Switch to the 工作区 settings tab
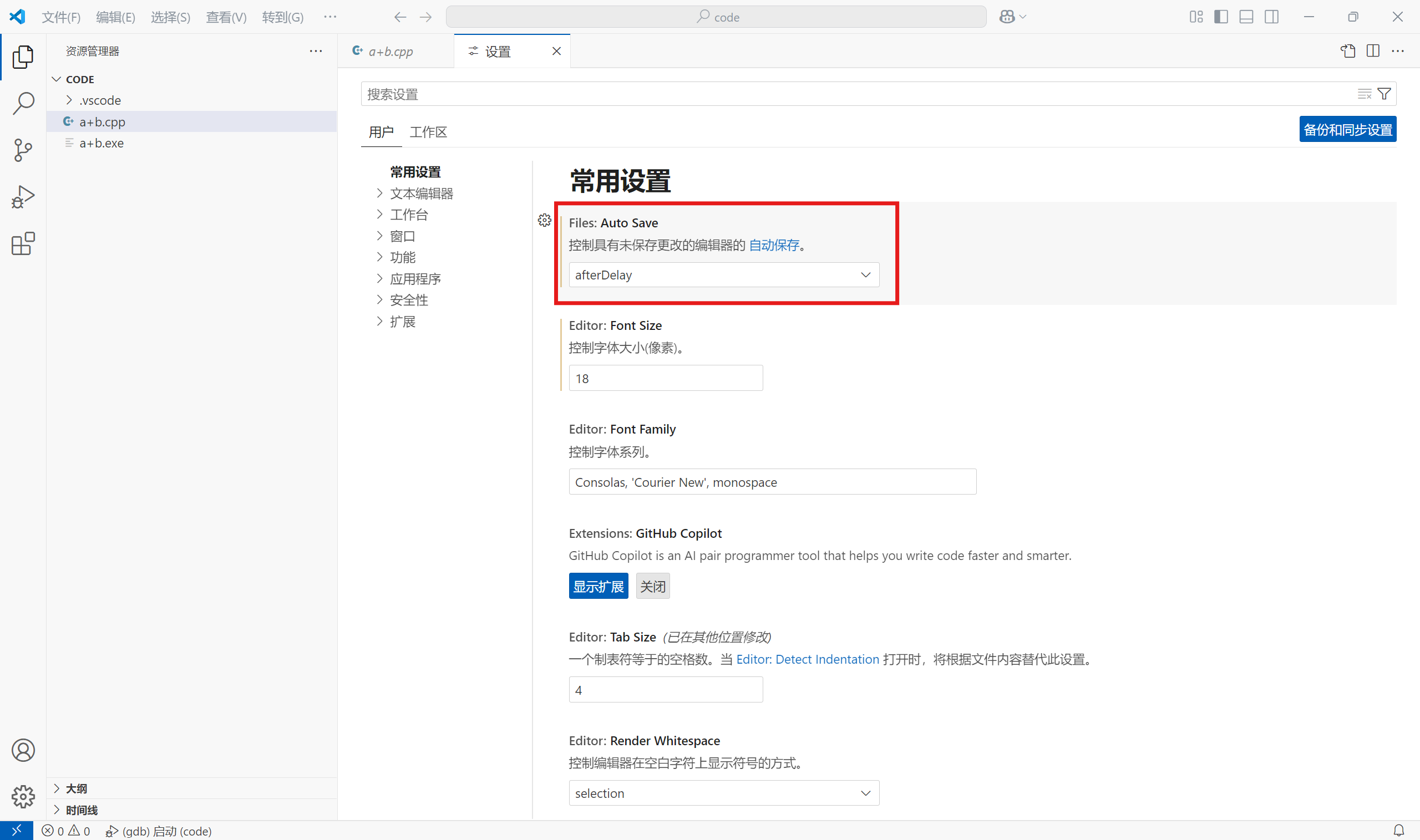The height and width of the screenshot is (840, 1420). [428, 132]
